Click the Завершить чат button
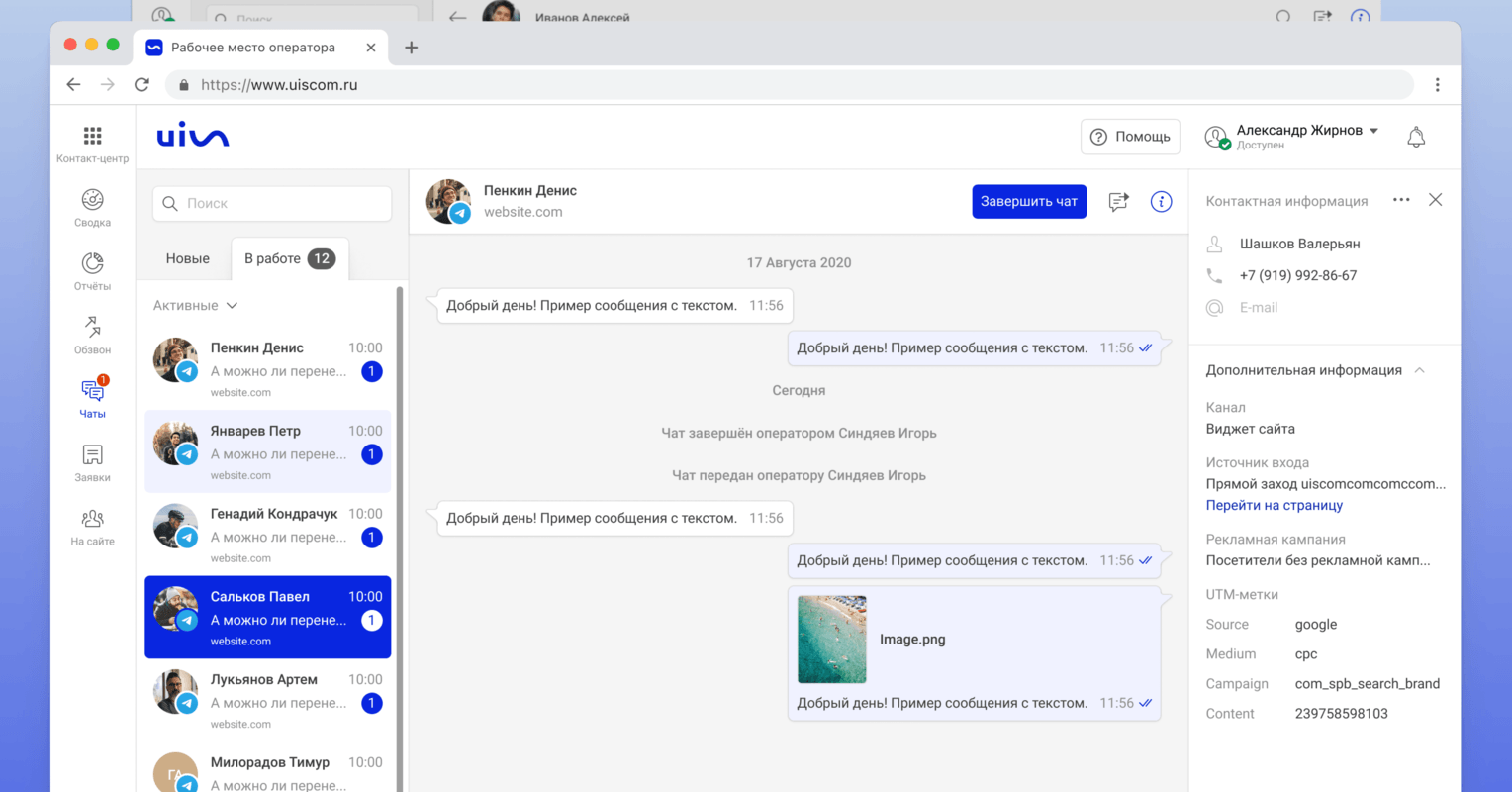This screenshot has width=1512, height=792. pyautogui.click(x=1028, y=202)
